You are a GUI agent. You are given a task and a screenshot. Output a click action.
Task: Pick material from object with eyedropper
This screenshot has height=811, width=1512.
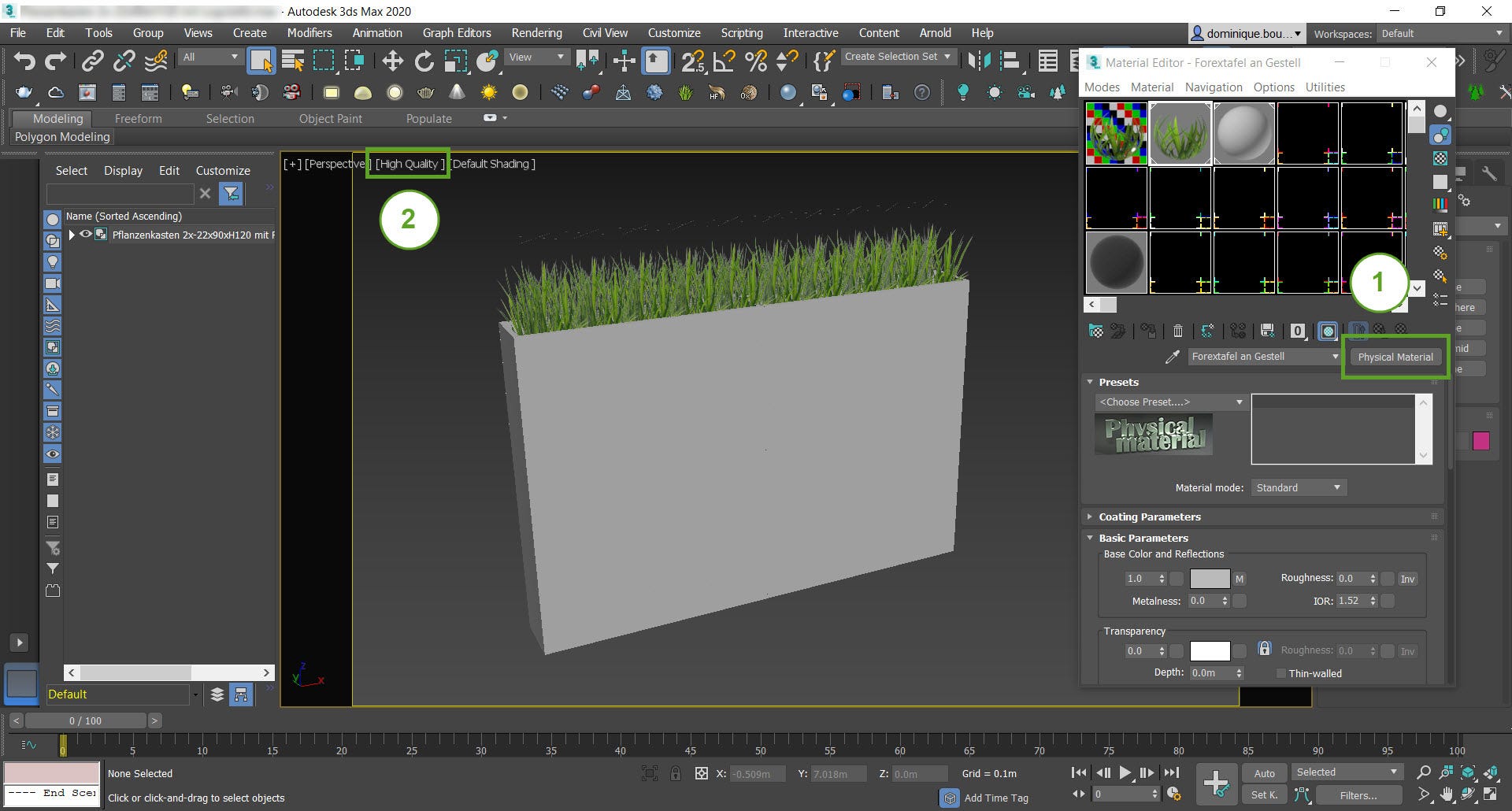(x=1172, y=357)
